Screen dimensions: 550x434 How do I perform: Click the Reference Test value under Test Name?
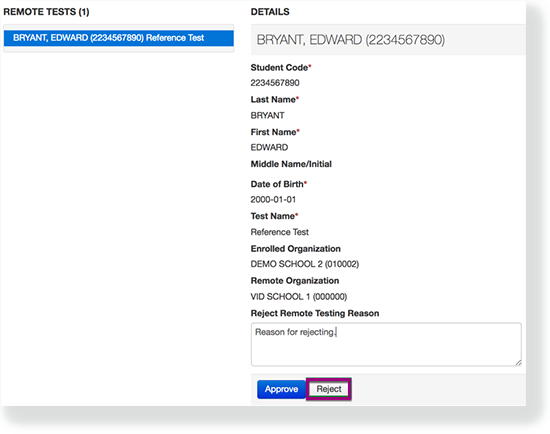[x=280, y=232]
